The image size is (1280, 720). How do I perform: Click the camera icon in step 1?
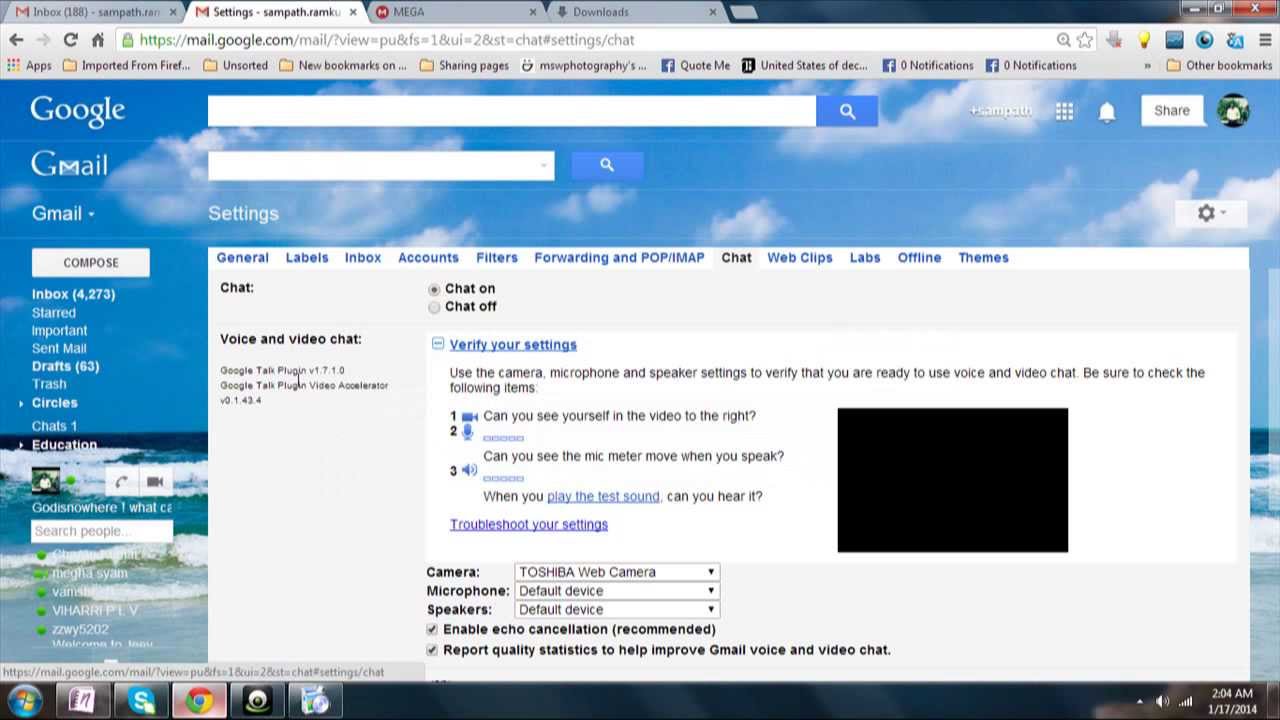(x=469, y=416)
